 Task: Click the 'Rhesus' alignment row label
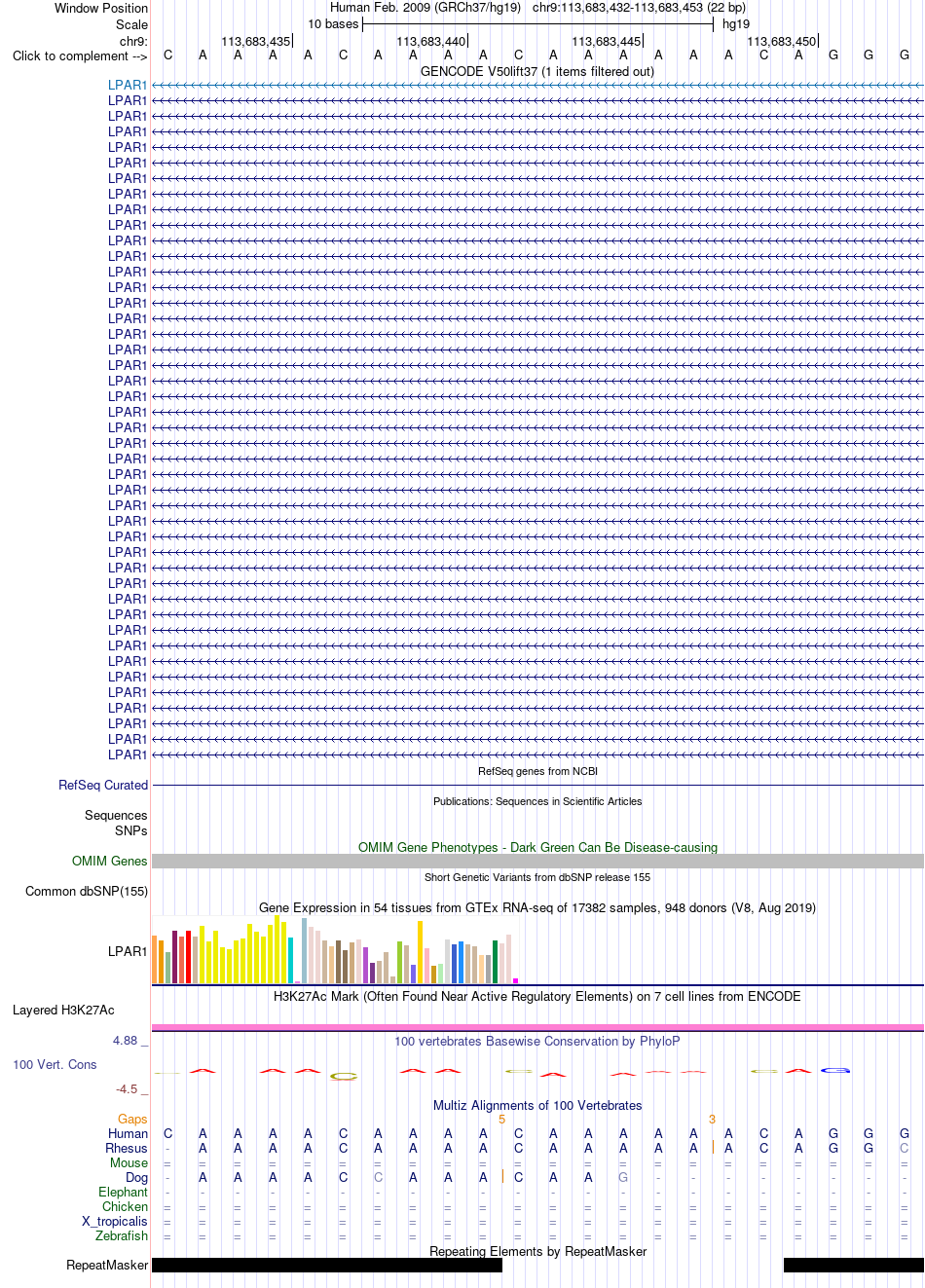click(127, 1148)
